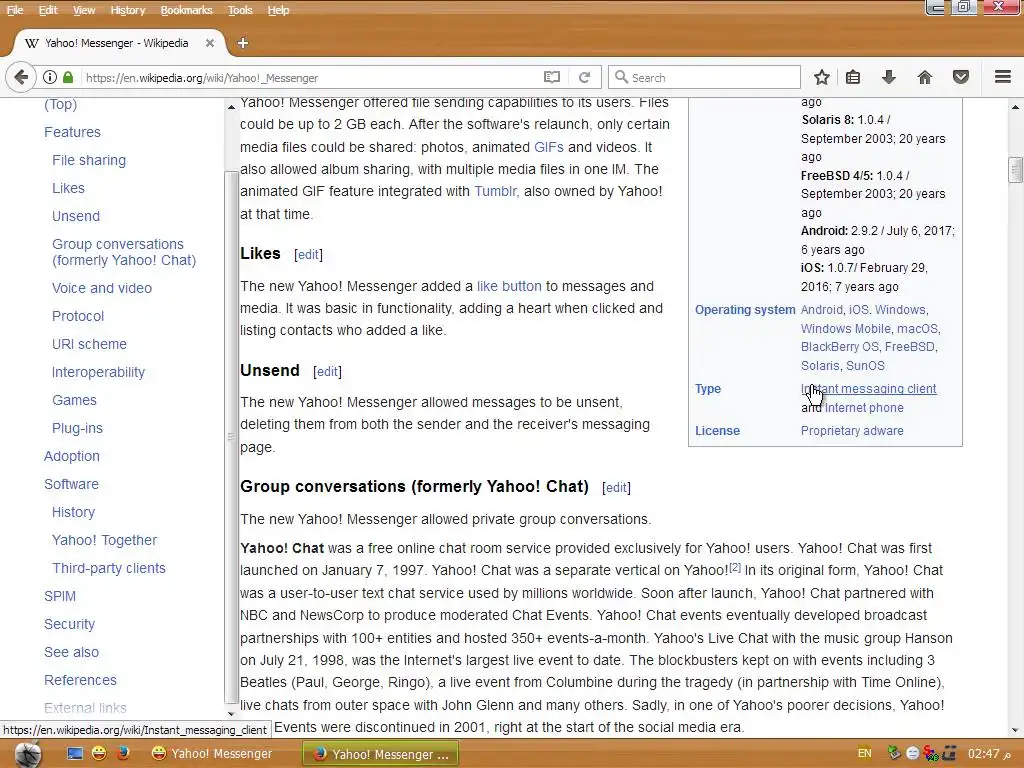Screen dimensions: 1024x768
Task: Open Instant messaging client infobox link
Action: tap(869, 389)
